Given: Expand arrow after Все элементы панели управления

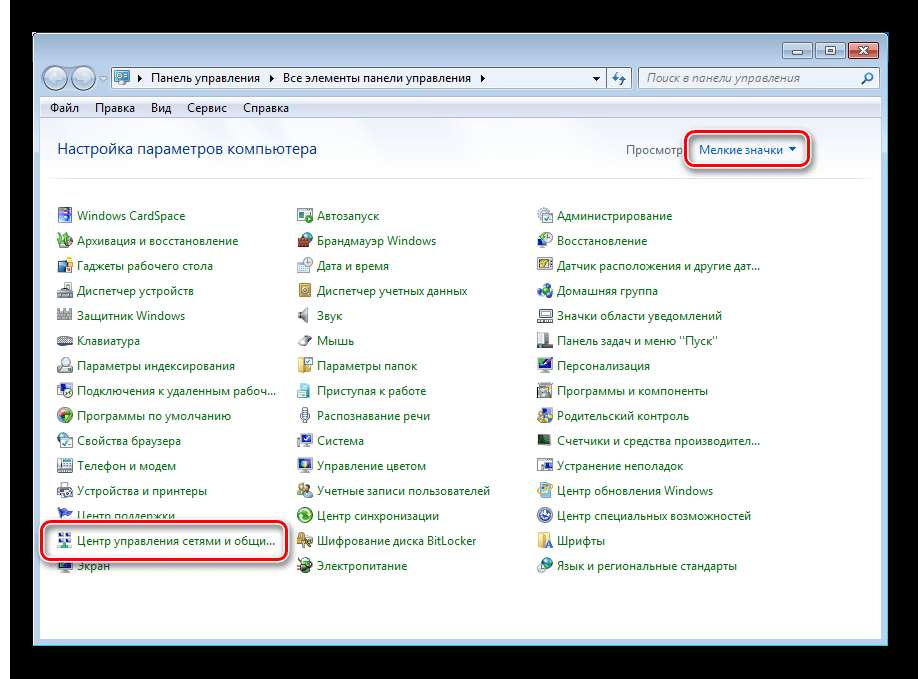Looking at the screenshot, I should pyautogui.click(x=482, y=78).
